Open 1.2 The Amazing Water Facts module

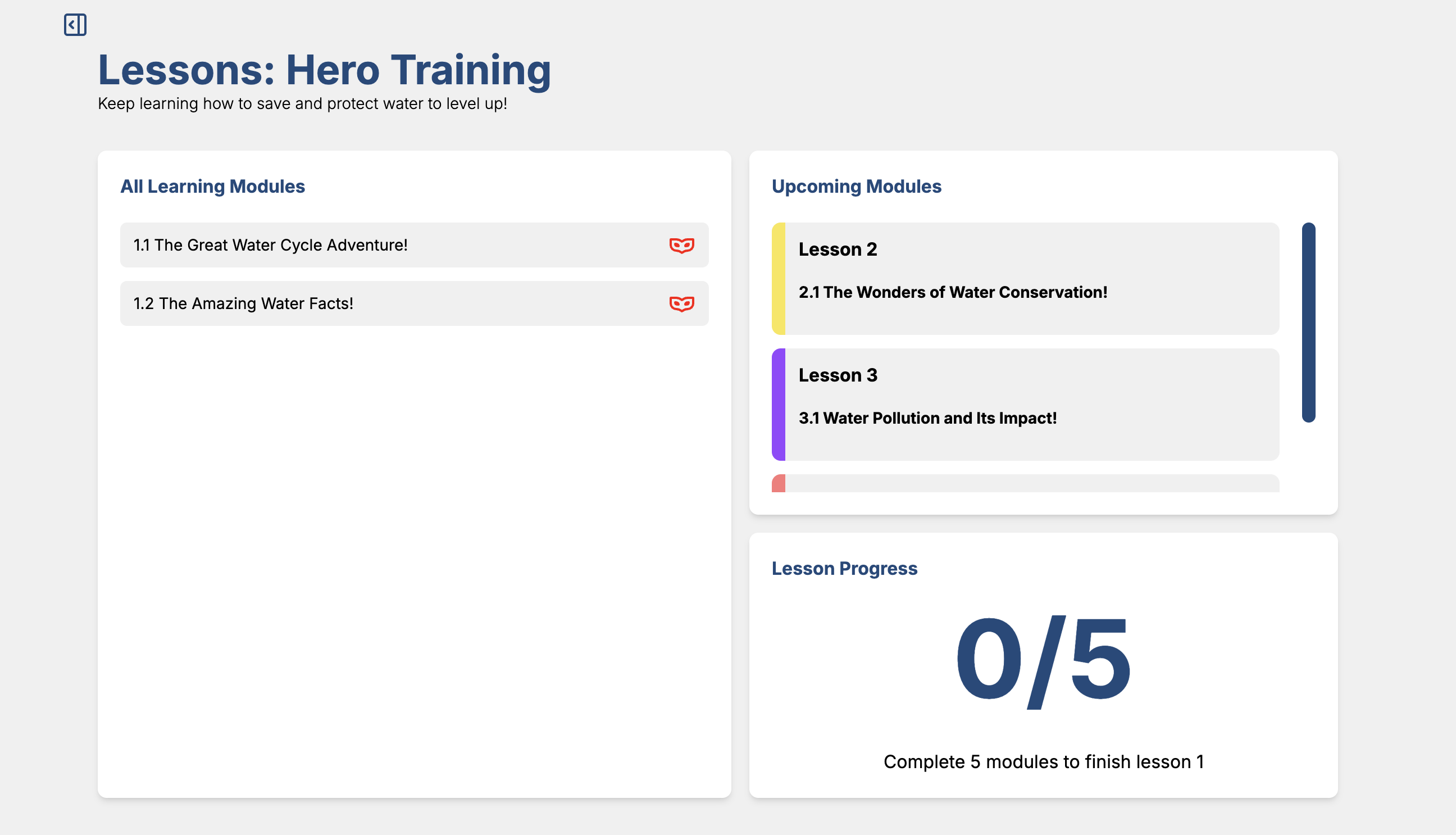243,303
